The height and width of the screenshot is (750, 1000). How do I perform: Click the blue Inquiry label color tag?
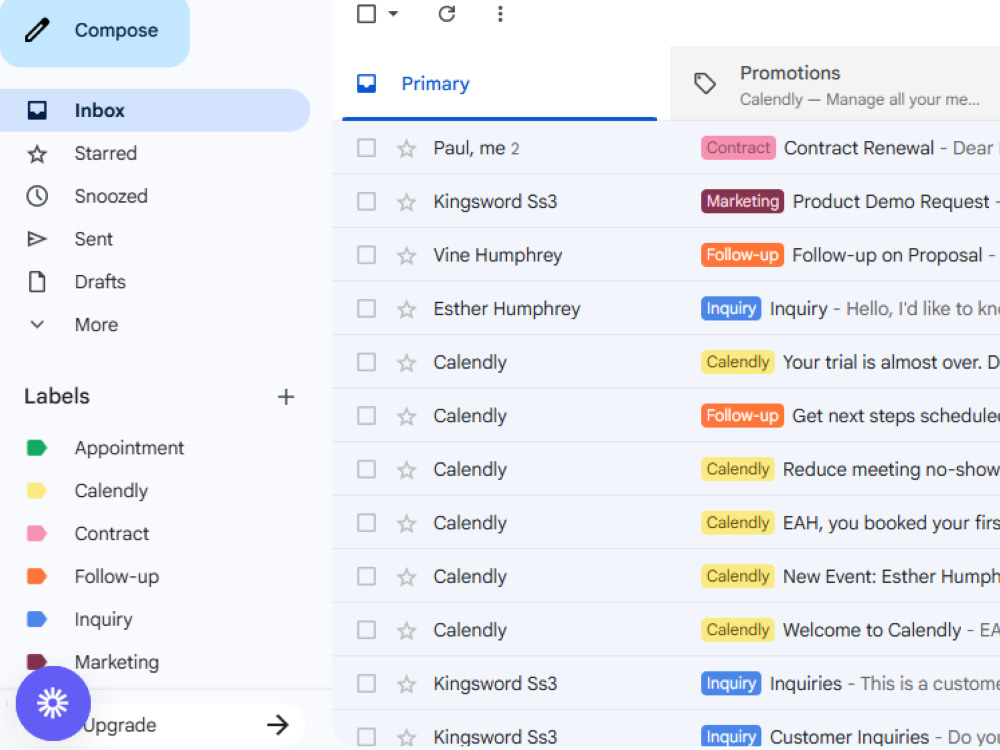click(x=36, y=619)
